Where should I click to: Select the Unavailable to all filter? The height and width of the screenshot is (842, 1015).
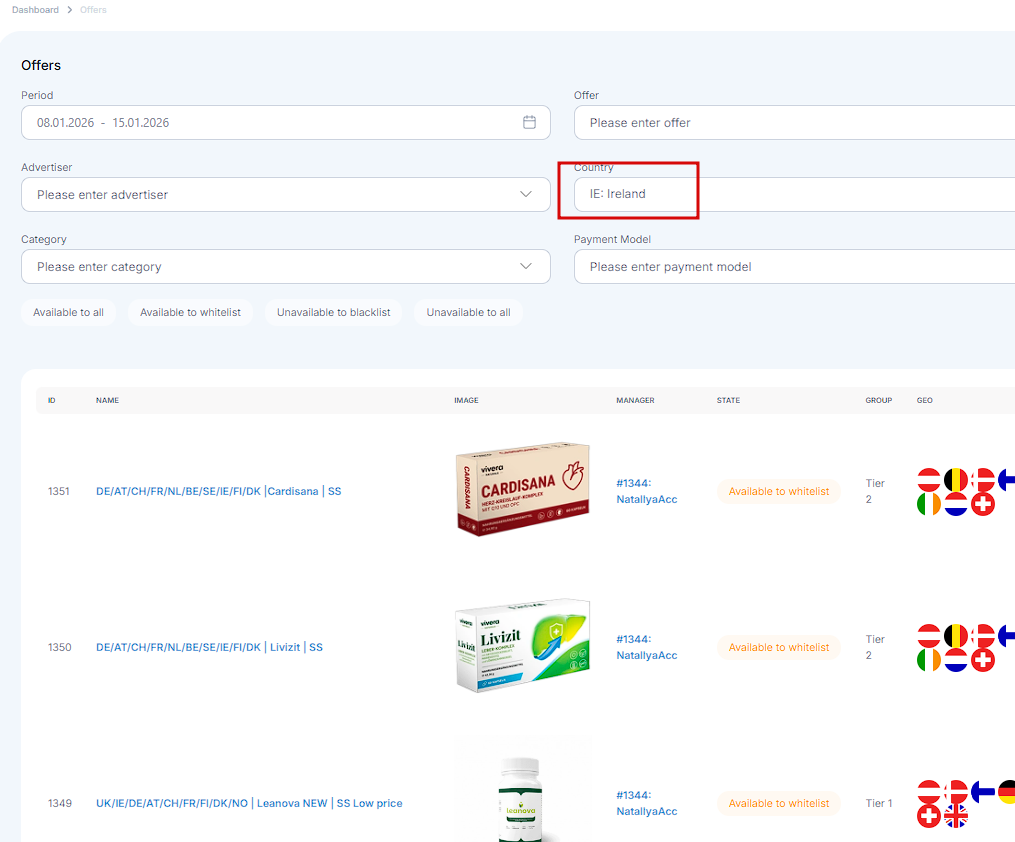[x=468, y=312]
